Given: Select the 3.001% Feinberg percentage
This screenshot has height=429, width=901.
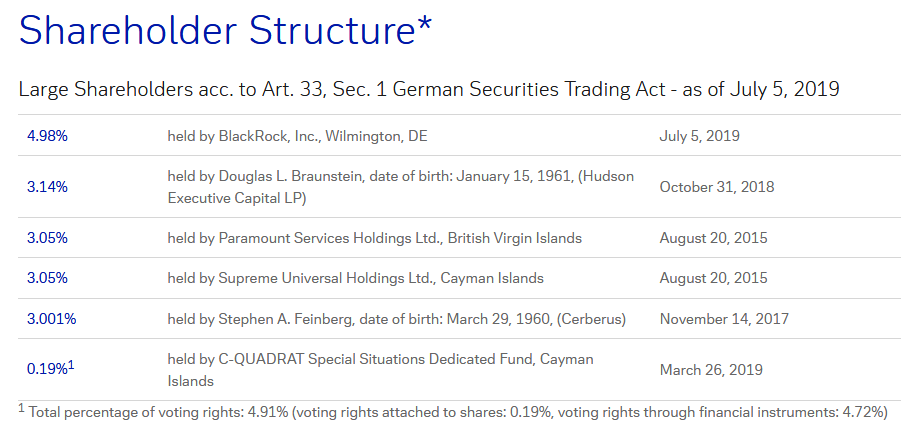Looking at the screenshot, I should (x=51, y=319).
